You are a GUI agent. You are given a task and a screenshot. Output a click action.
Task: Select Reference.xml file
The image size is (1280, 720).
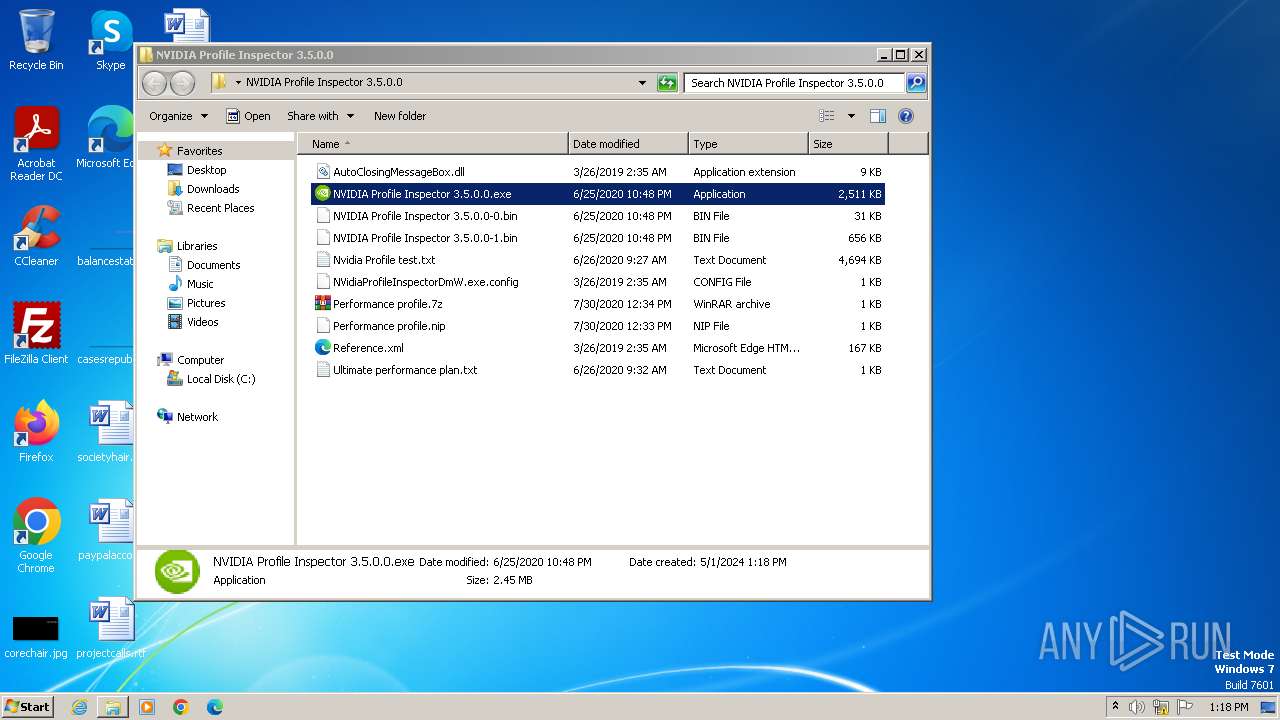pyautogui.click(x=598, y=348)
